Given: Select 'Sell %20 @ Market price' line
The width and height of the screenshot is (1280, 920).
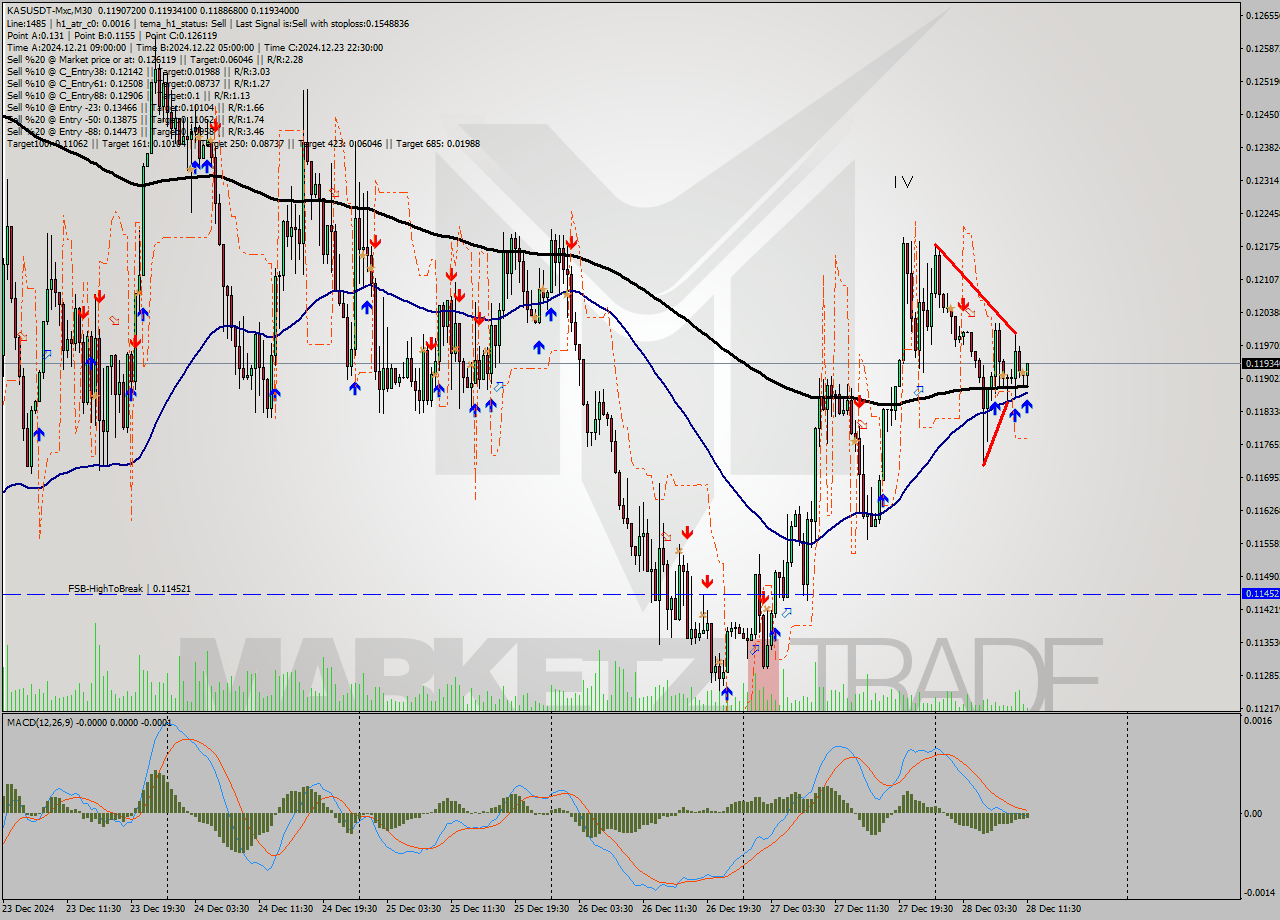Looking at the screenshot, I should point(154,59).
